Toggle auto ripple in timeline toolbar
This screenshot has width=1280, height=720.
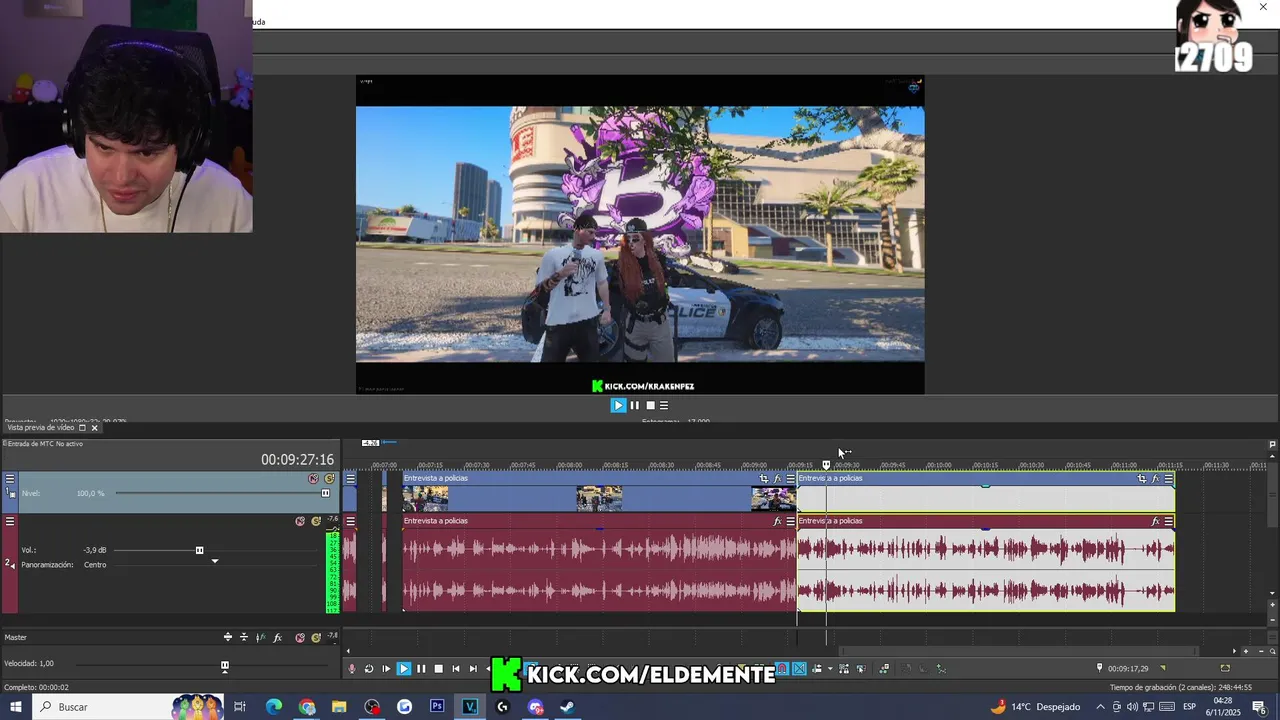click(x=817, y=669)
